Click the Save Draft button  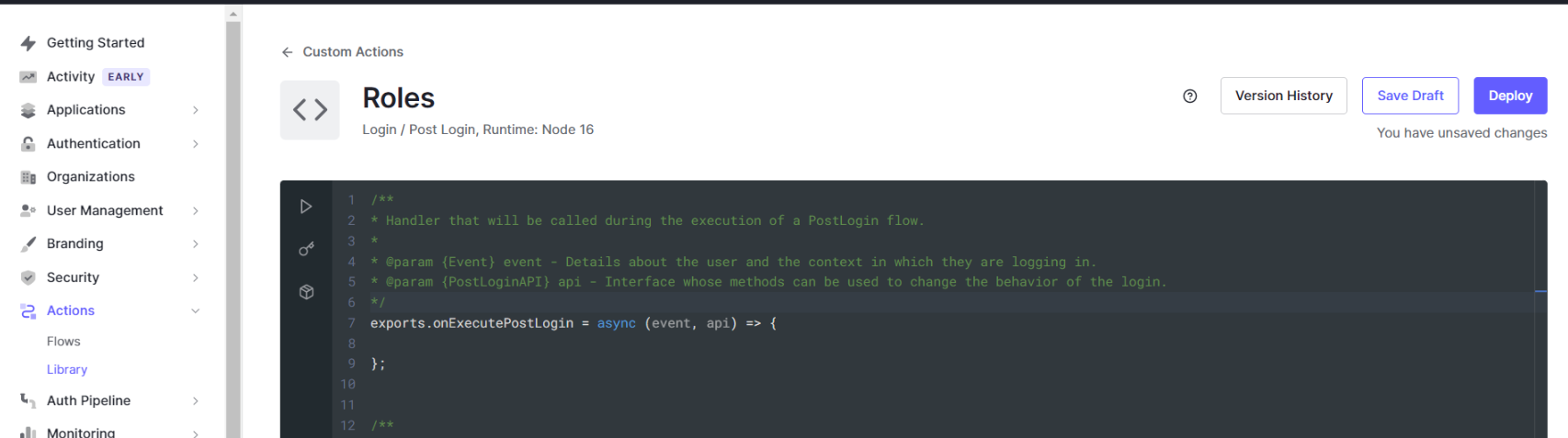pos(1410,95)
